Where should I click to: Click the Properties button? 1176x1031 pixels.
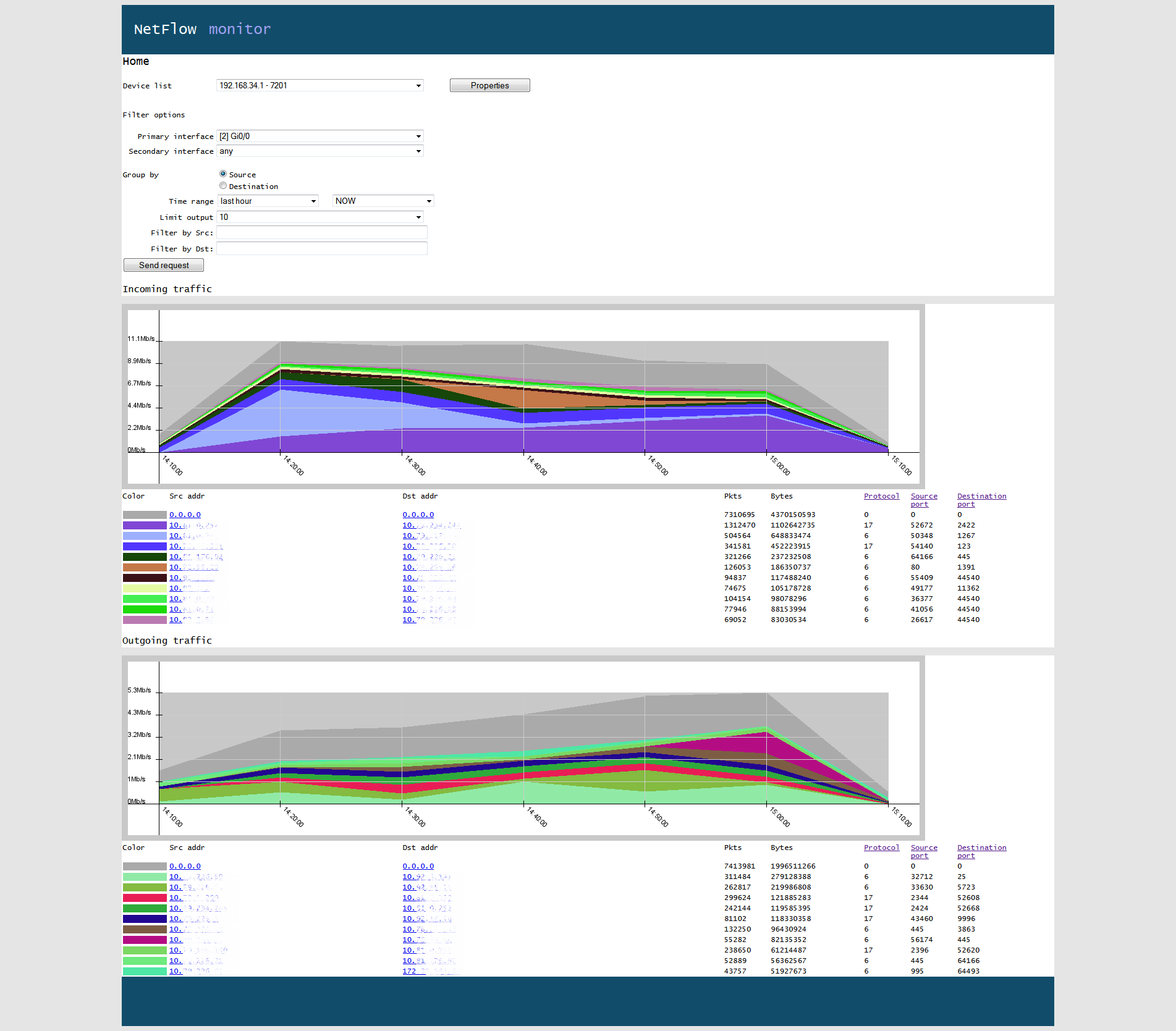(489, 85)
